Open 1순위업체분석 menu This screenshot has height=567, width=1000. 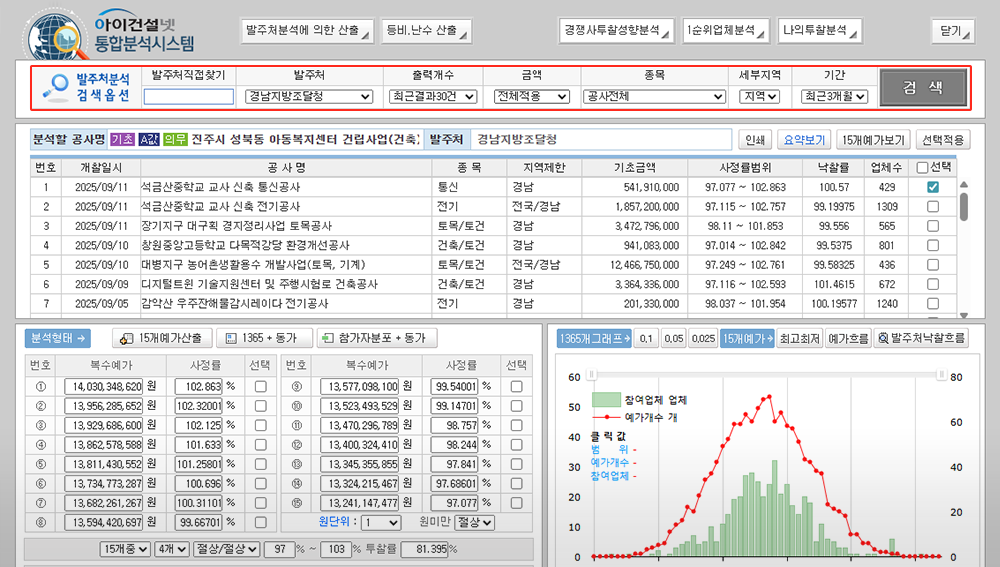(726, 31)
